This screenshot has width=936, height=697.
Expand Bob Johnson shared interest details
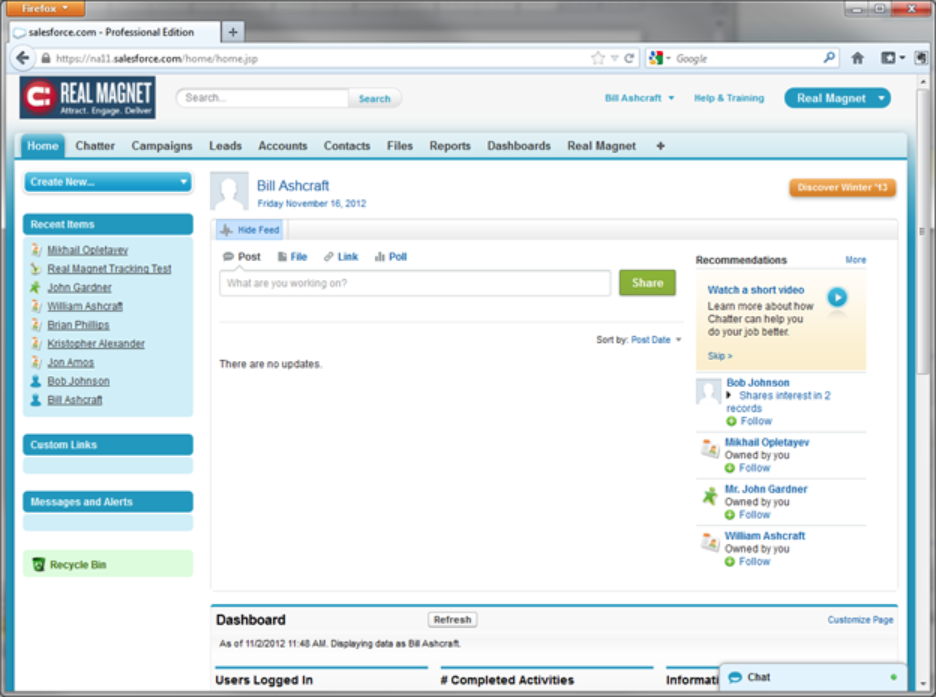[x=729, y=395]
